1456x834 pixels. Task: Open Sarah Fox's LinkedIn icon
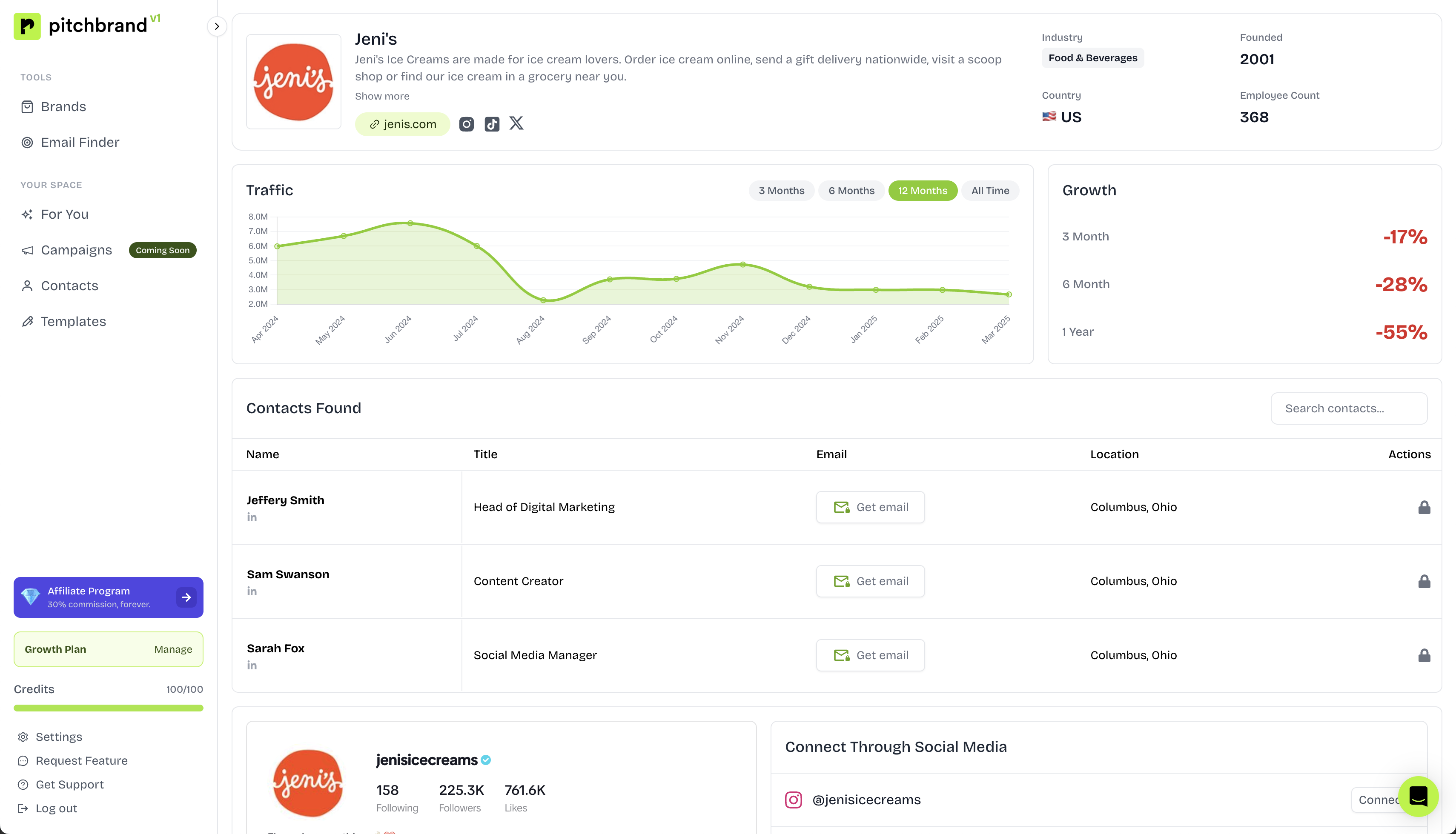252,665
